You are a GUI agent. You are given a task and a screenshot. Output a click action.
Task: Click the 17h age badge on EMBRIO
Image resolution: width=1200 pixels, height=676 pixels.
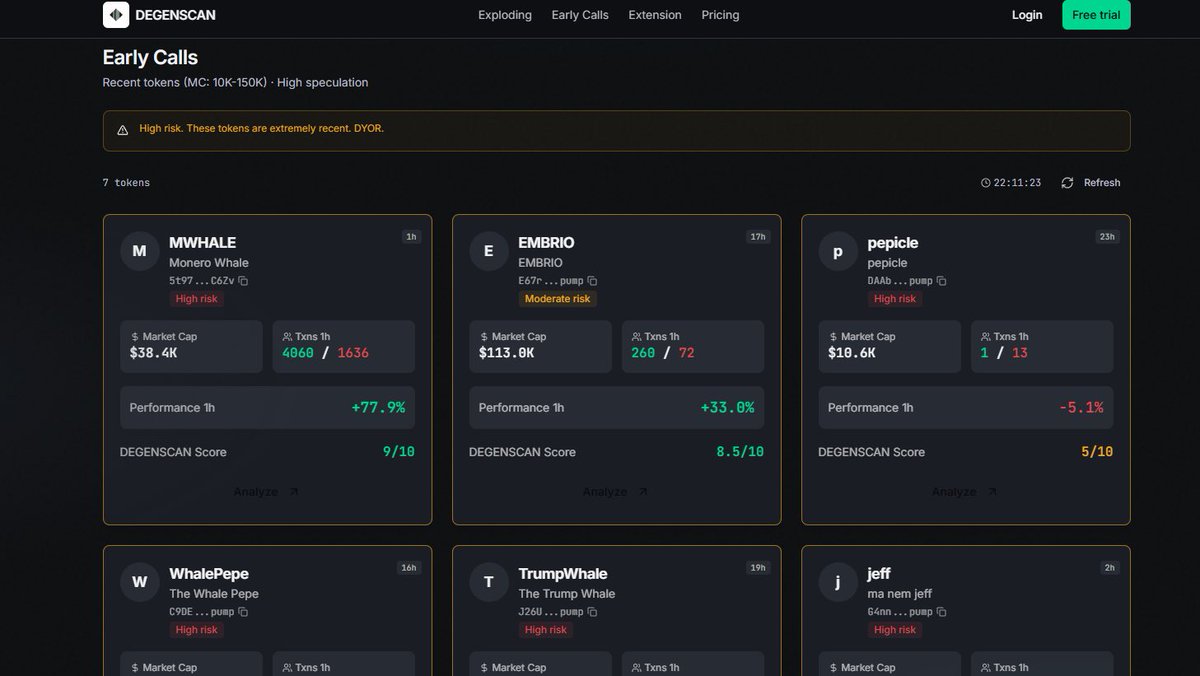(x=758, y=237)
